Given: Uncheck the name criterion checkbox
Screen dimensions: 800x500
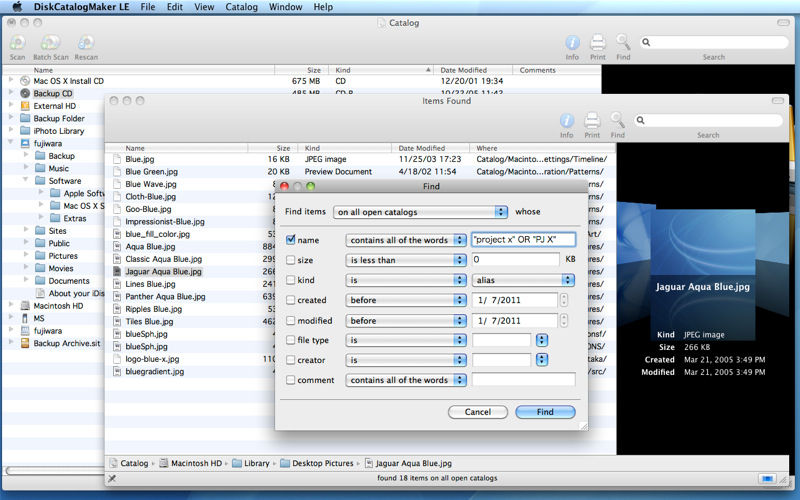Looking at the screenshot, I should coord(290,239).
